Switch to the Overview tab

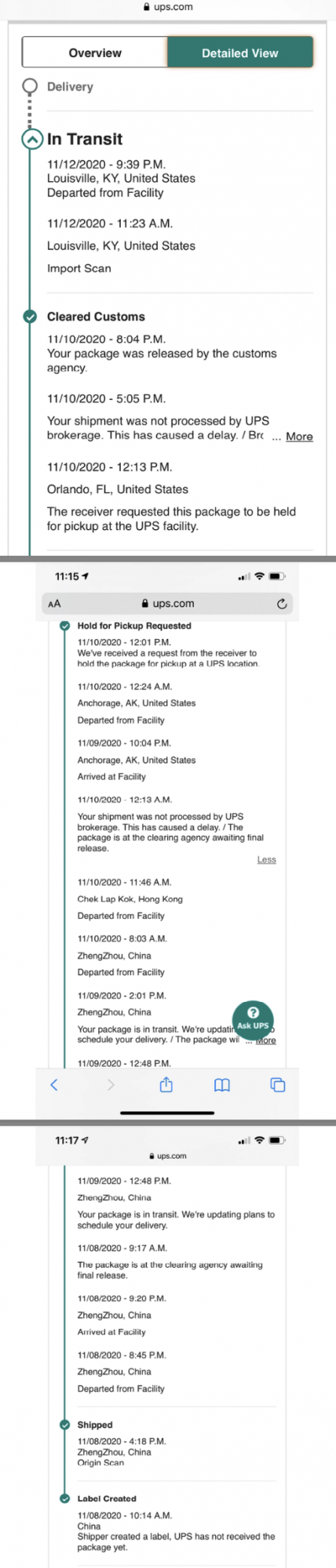coord(95,53)
